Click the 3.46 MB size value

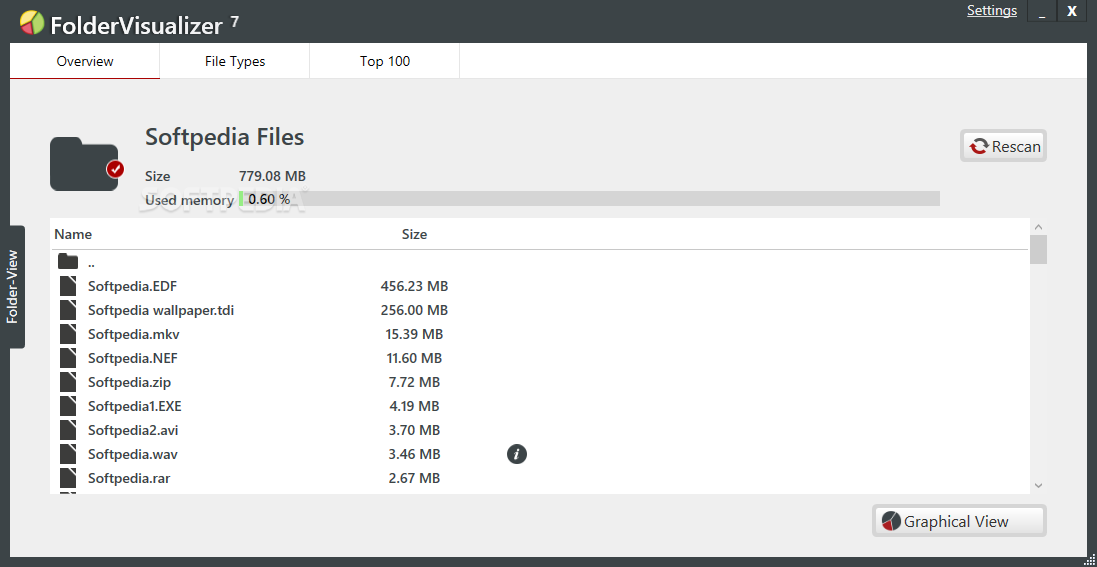pyautogui.click(x=414, y=454)
